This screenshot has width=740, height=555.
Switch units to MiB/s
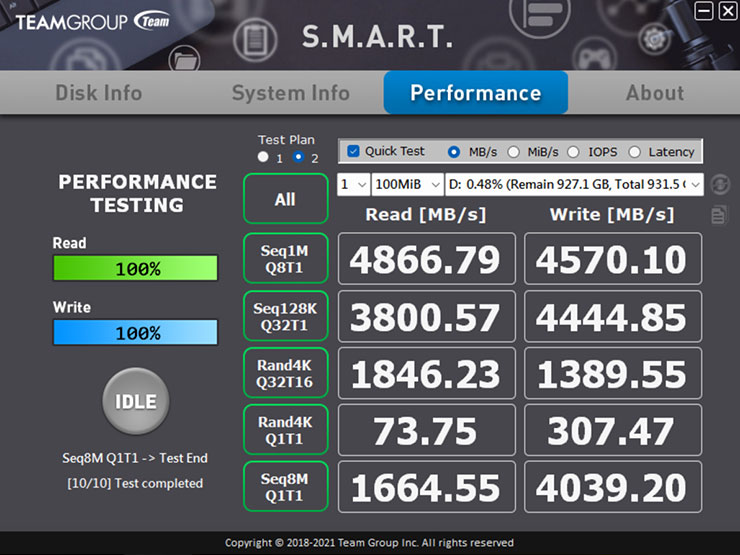point(513,152)
